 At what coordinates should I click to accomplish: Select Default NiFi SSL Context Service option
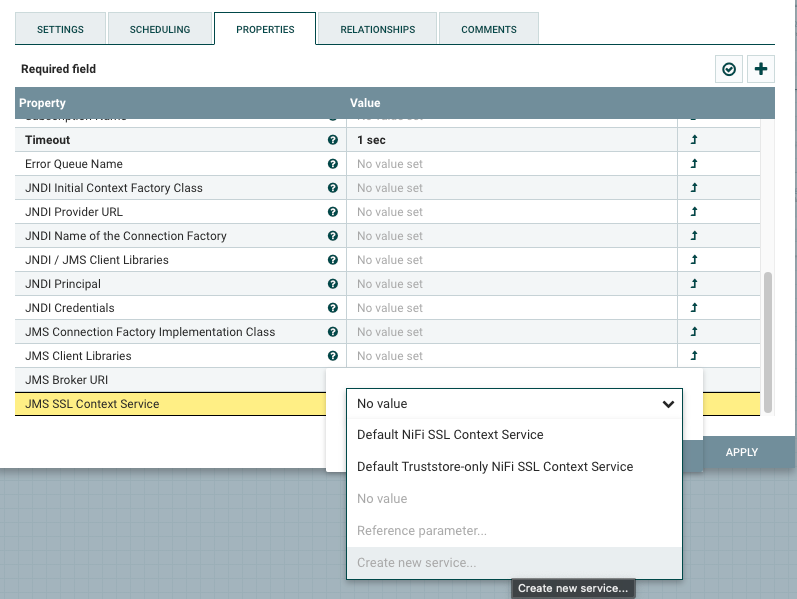coord(450,435)
